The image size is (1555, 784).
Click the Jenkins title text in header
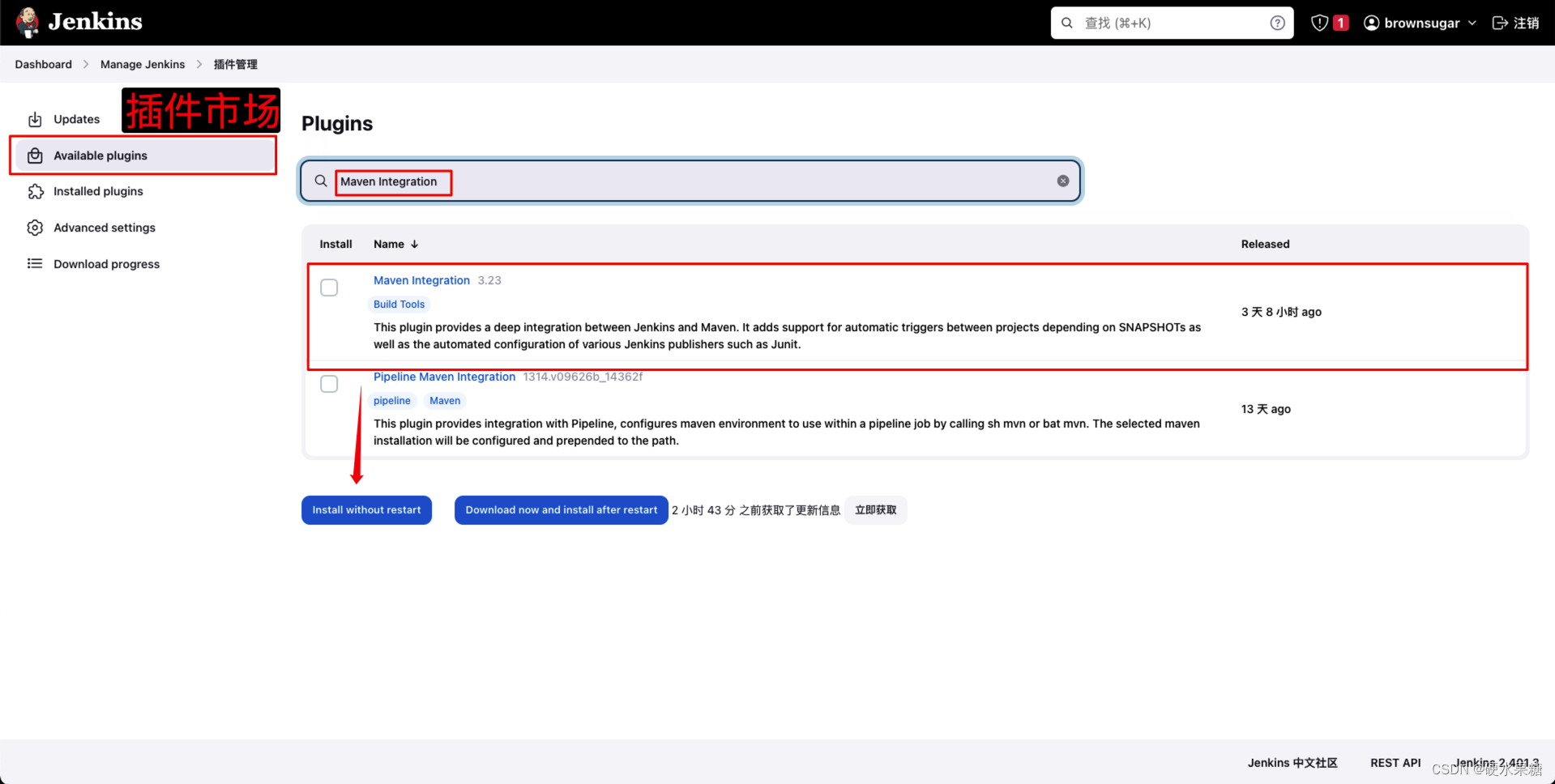(95, 22)
